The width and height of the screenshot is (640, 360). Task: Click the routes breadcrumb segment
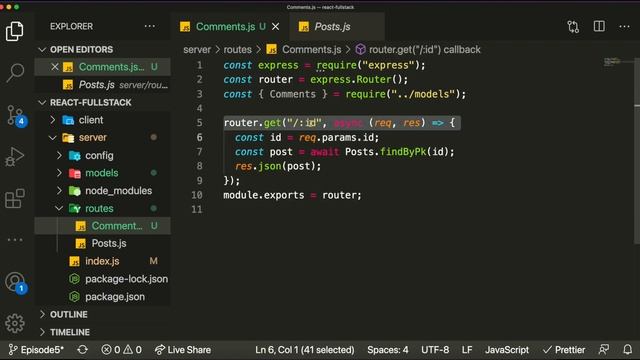(237, 50)
